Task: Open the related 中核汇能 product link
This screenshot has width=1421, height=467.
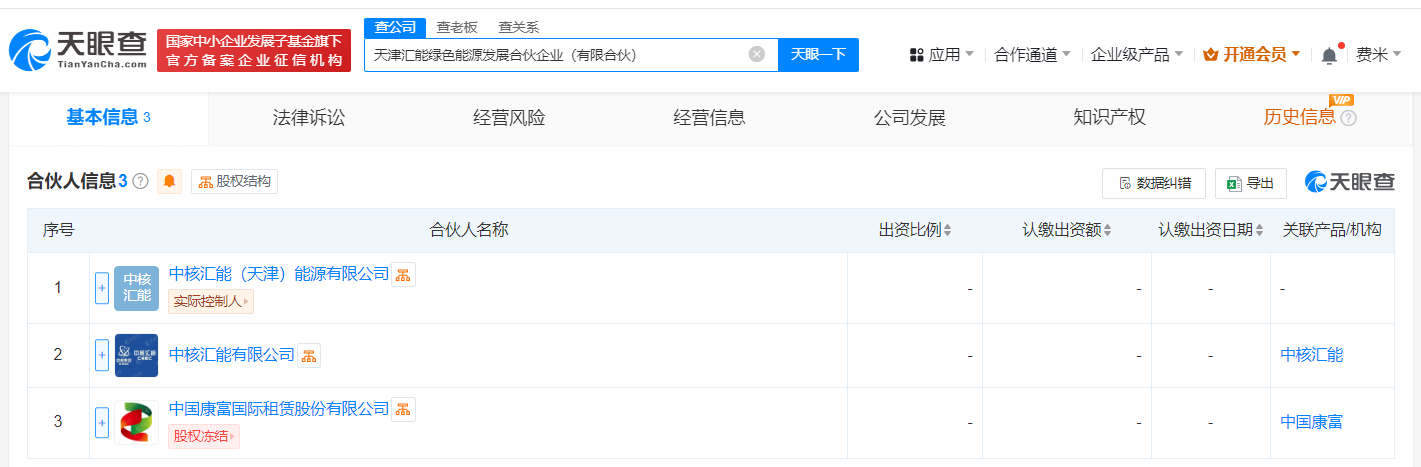Action: click(1312, 355)
